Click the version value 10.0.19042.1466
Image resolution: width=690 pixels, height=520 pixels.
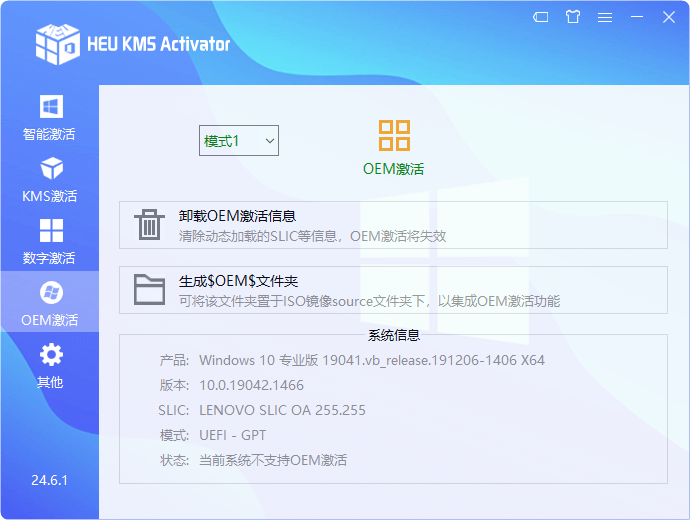point(251,385)
